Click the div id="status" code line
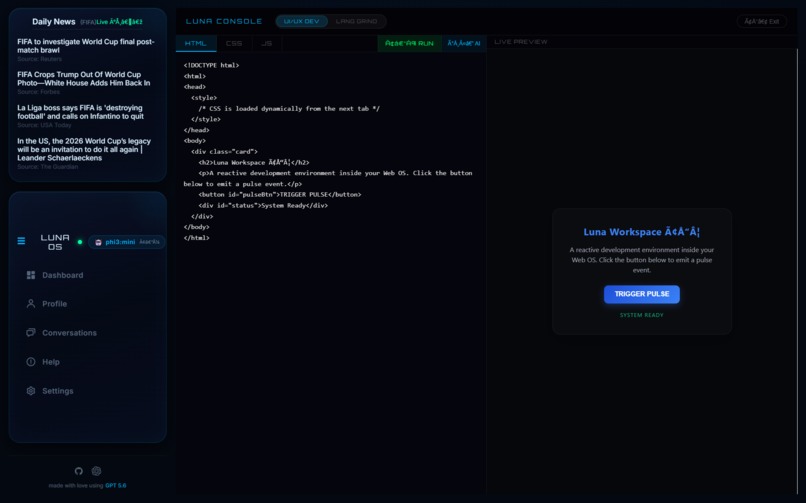The width and height of the screenshot is (806, 503). pyautogui.click(x=263, y=206)
